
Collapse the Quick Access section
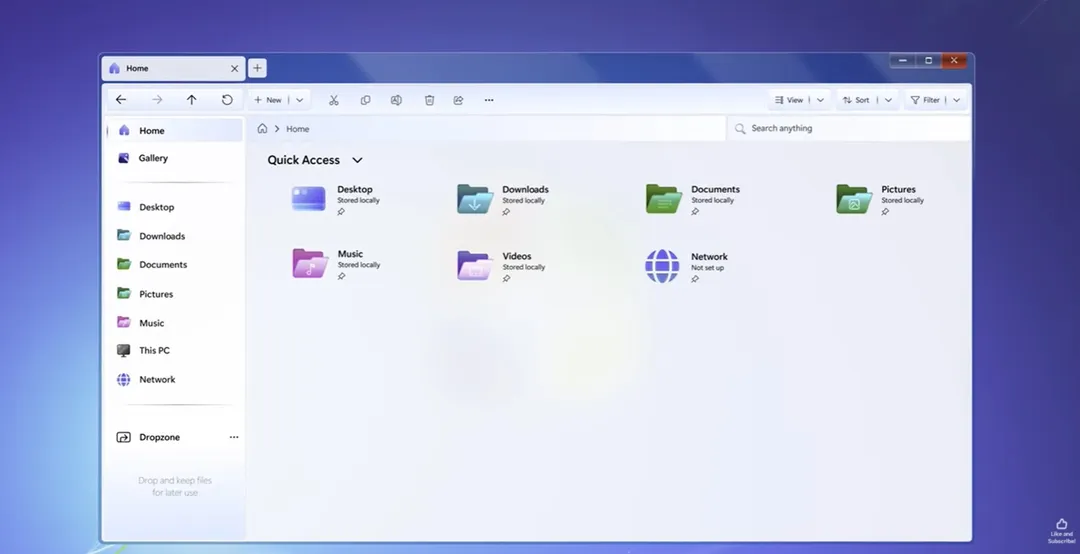[357, 160]
